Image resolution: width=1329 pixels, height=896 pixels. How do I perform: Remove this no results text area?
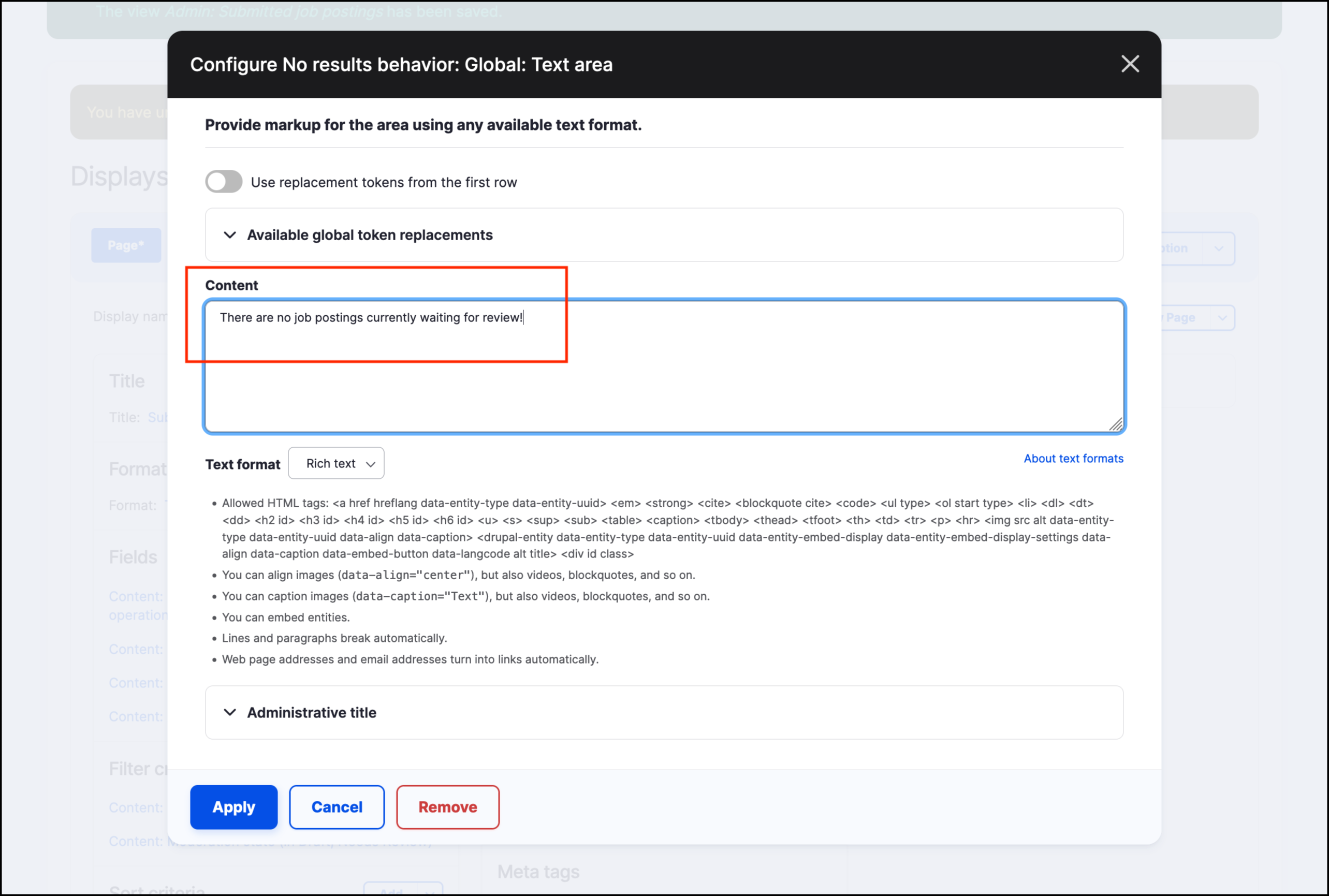(447, 807)
